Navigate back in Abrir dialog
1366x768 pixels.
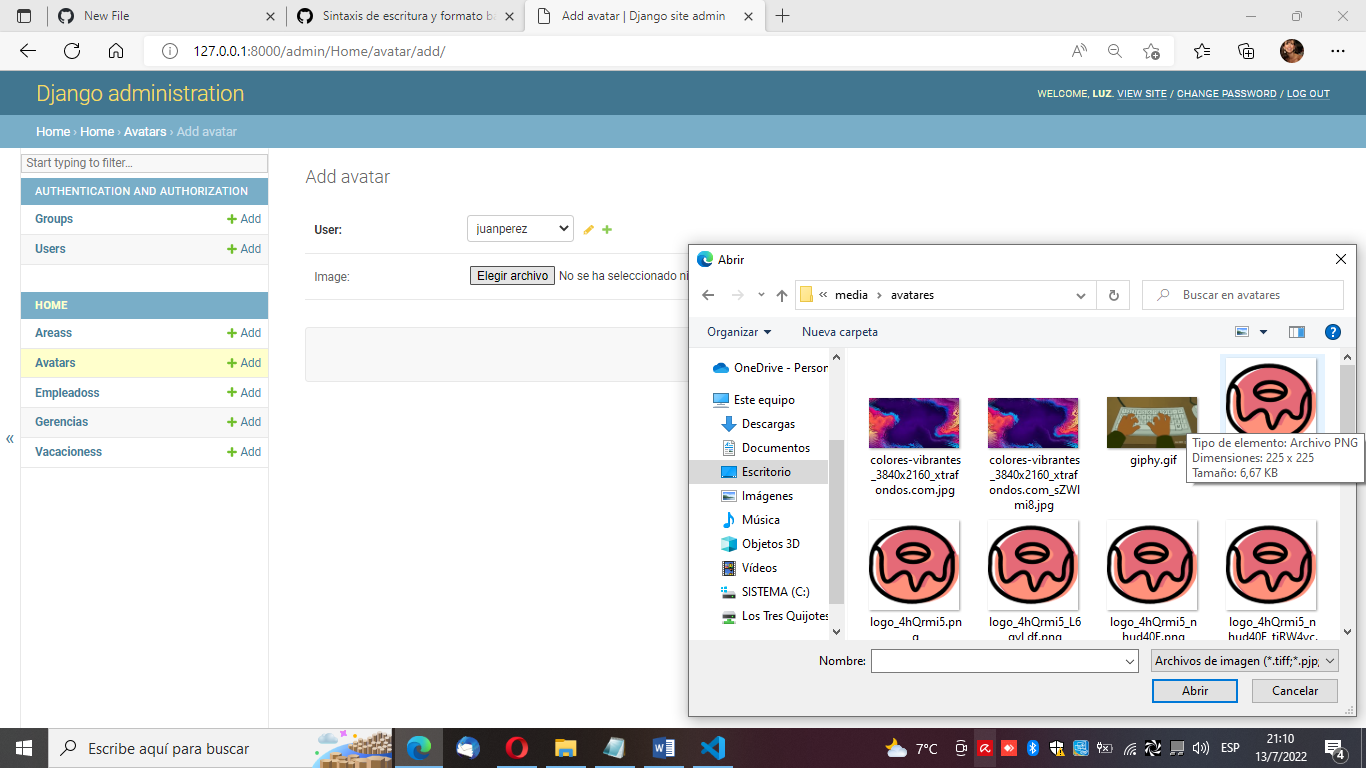(708, 295)
